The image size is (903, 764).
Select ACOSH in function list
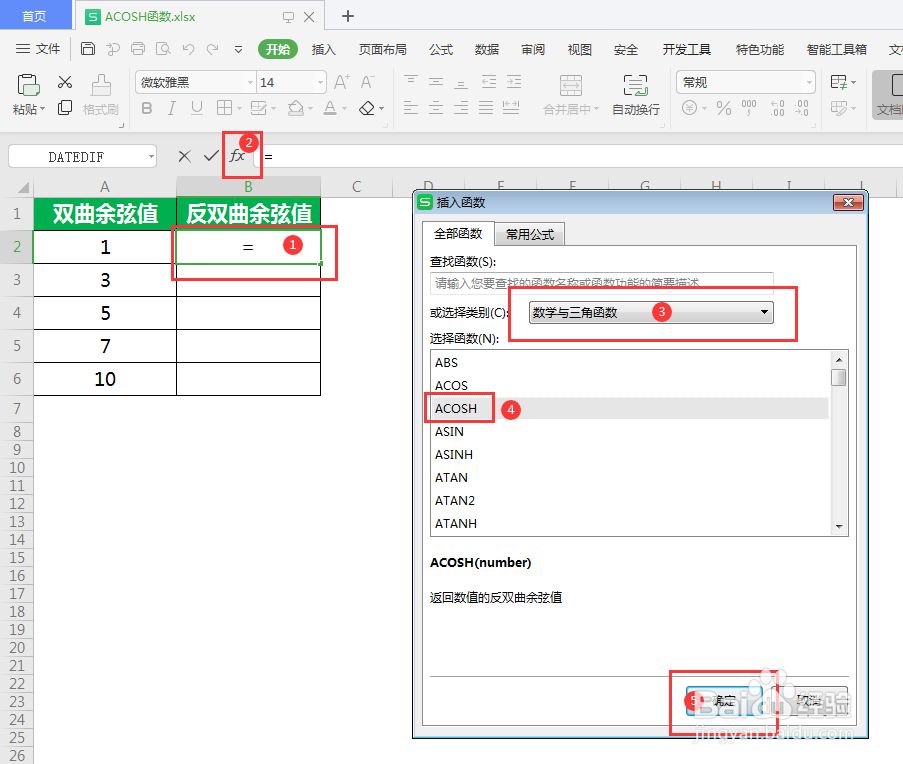pos(631,408)
